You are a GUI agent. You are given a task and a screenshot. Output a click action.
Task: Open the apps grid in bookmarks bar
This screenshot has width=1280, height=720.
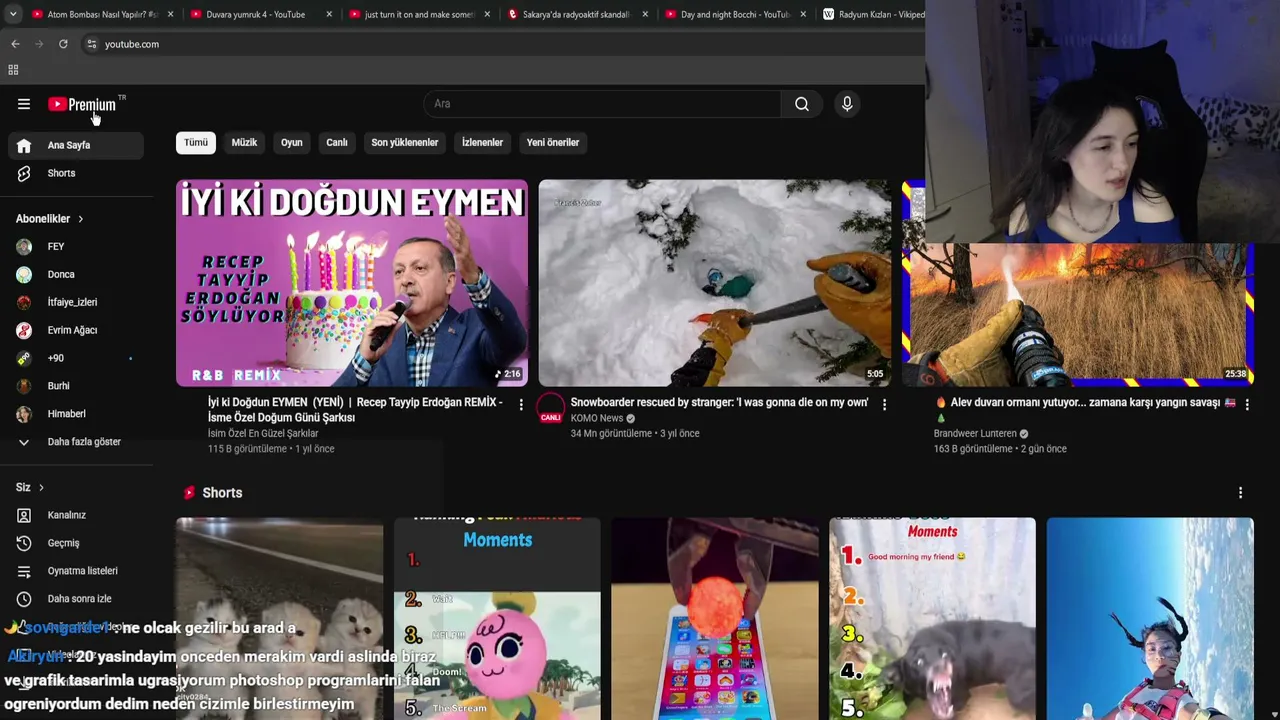point(13,70)
